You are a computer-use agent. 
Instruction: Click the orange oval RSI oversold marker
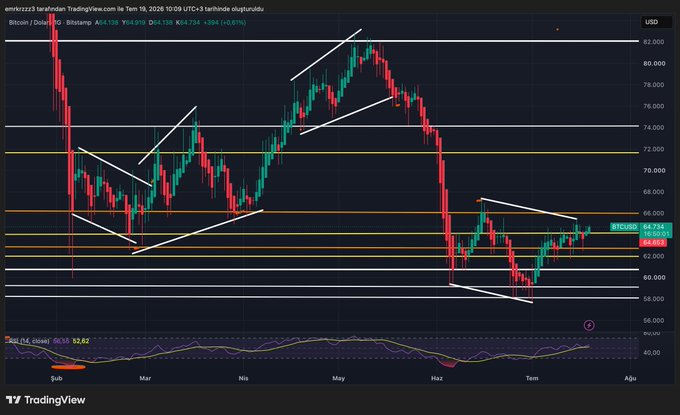pyautogui.click(x=69, y=367)
